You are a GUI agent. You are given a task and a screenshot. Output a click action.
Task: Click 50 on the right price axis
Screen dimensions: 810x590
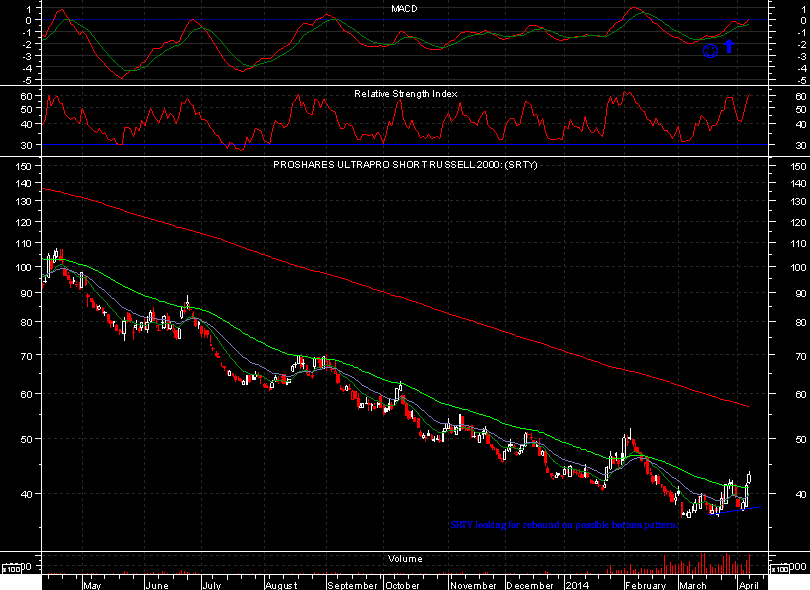(801, 439)
